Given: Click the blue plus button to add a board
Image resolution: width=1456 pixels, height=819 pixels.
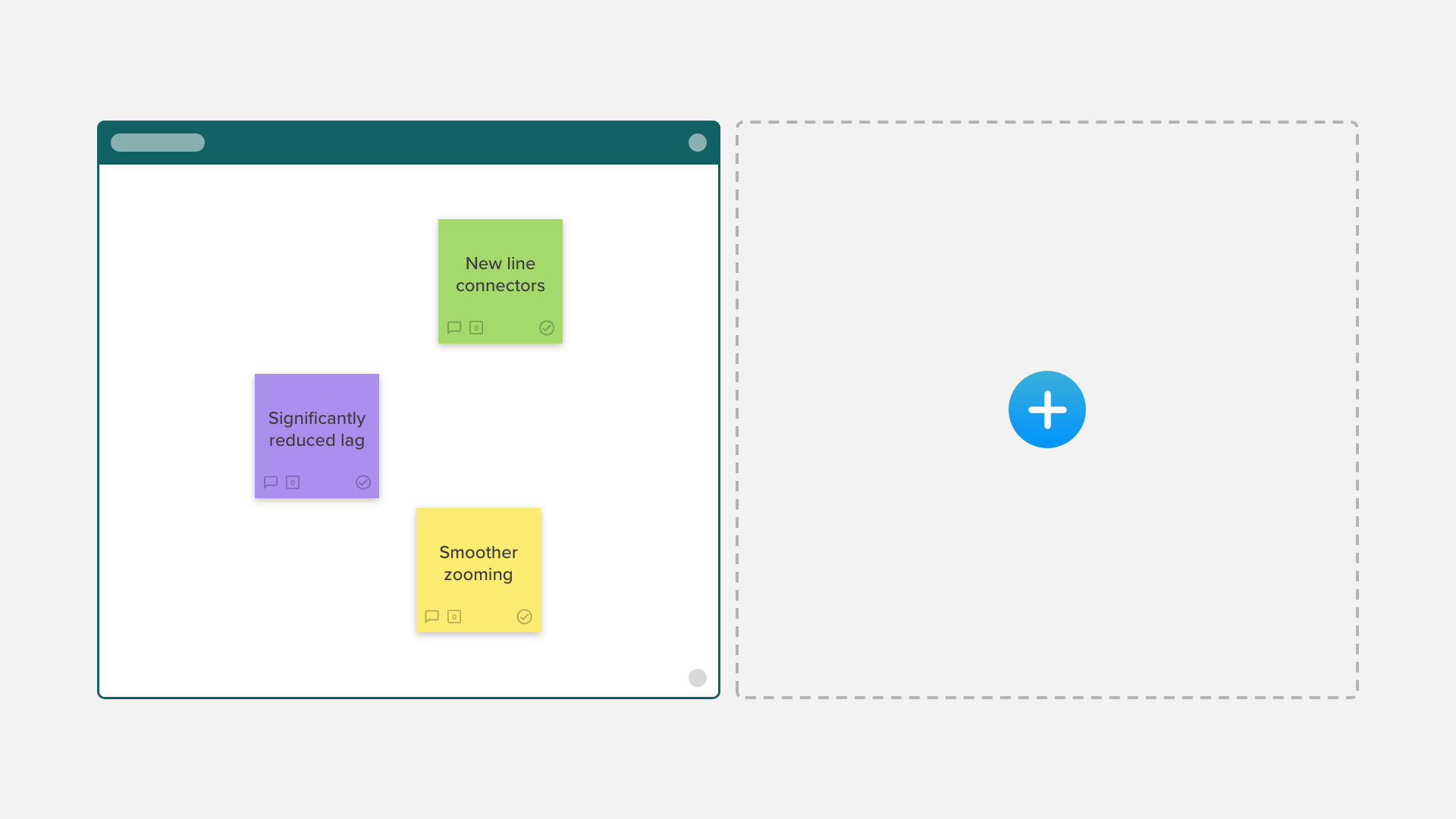Looking at the screenshot, I should (1046, 409).
